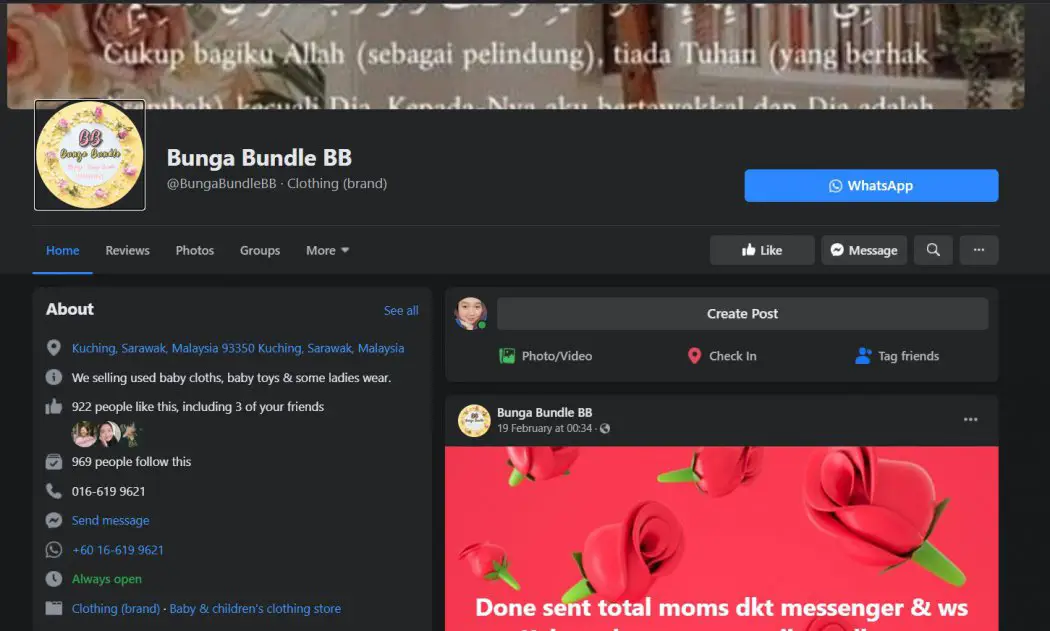This screenshot has height=631, width=1050.
Task: Click the phone icon beside 016-619 9621
Action: (x=54, y=491)
